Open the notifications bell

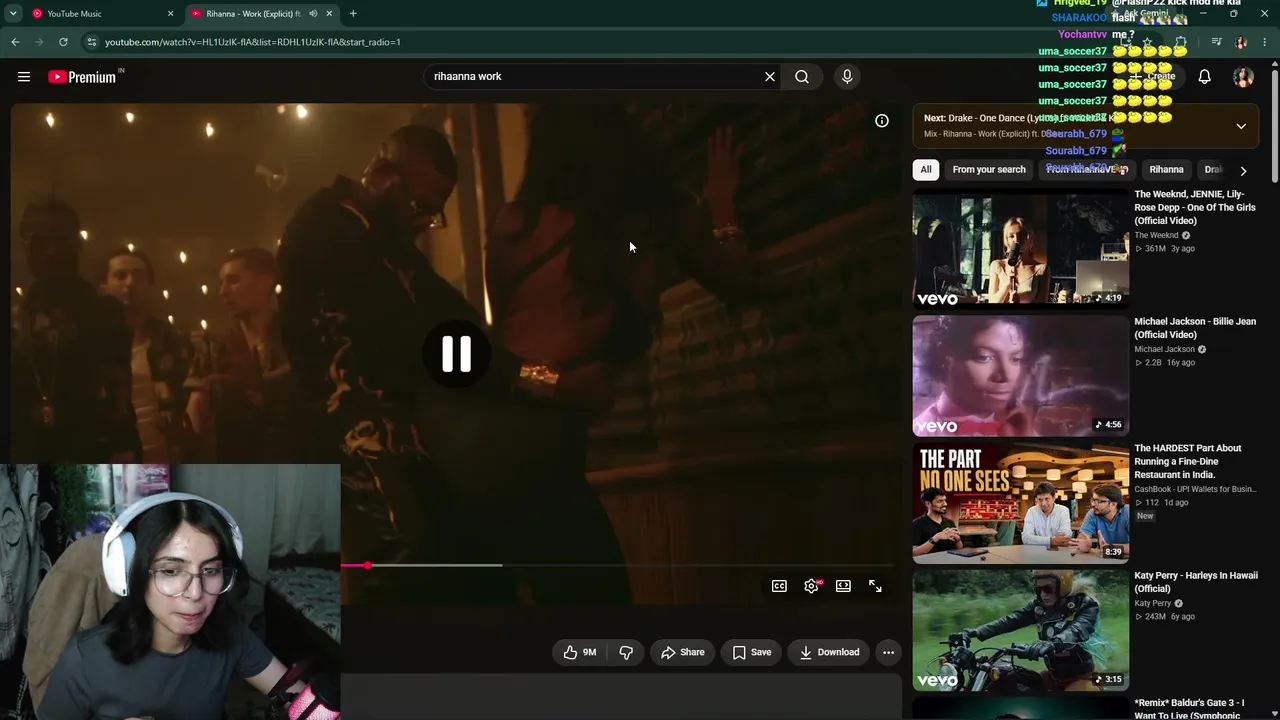1205,77
